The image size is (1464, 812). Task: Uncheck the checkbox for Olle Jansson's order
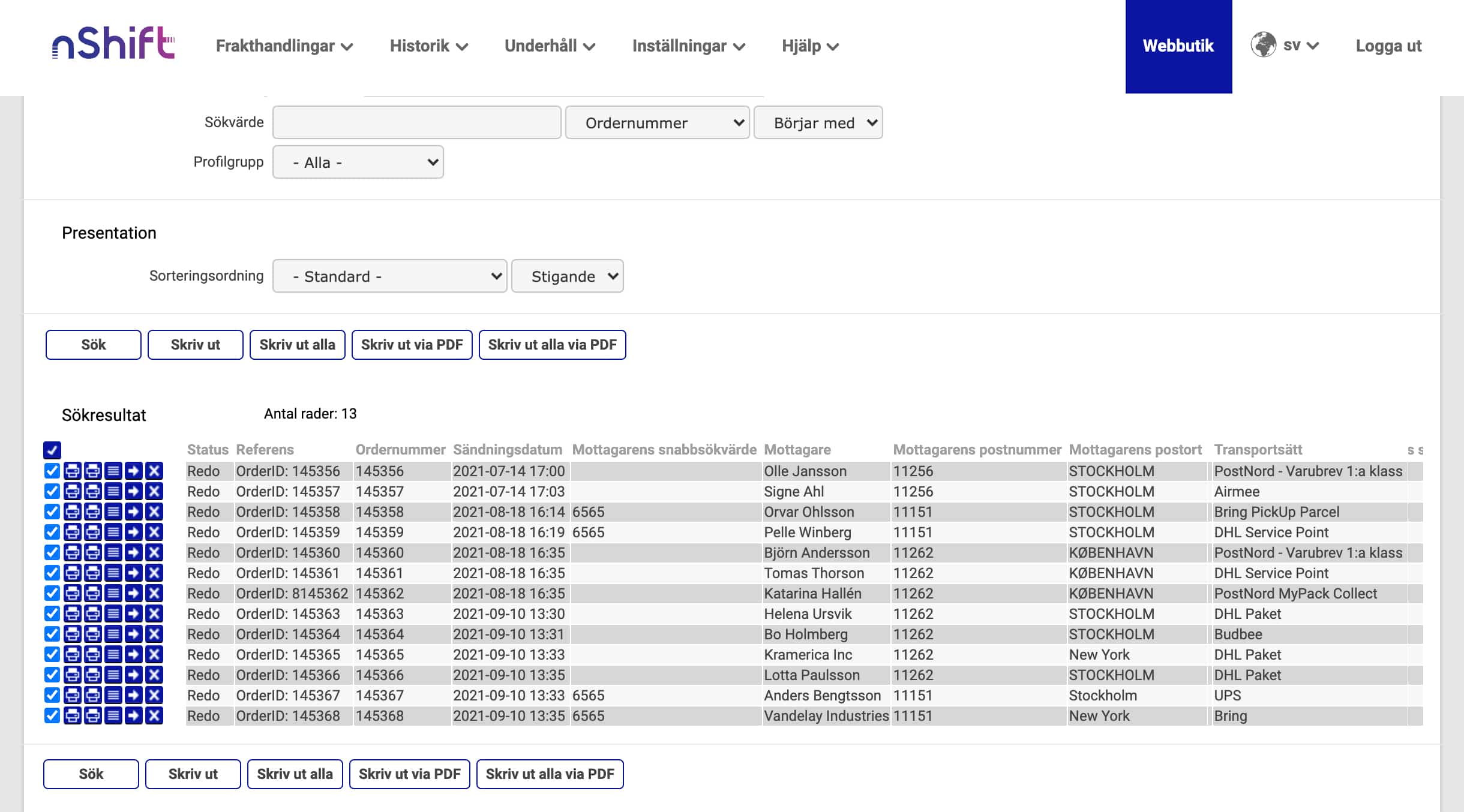click(52, 471)
